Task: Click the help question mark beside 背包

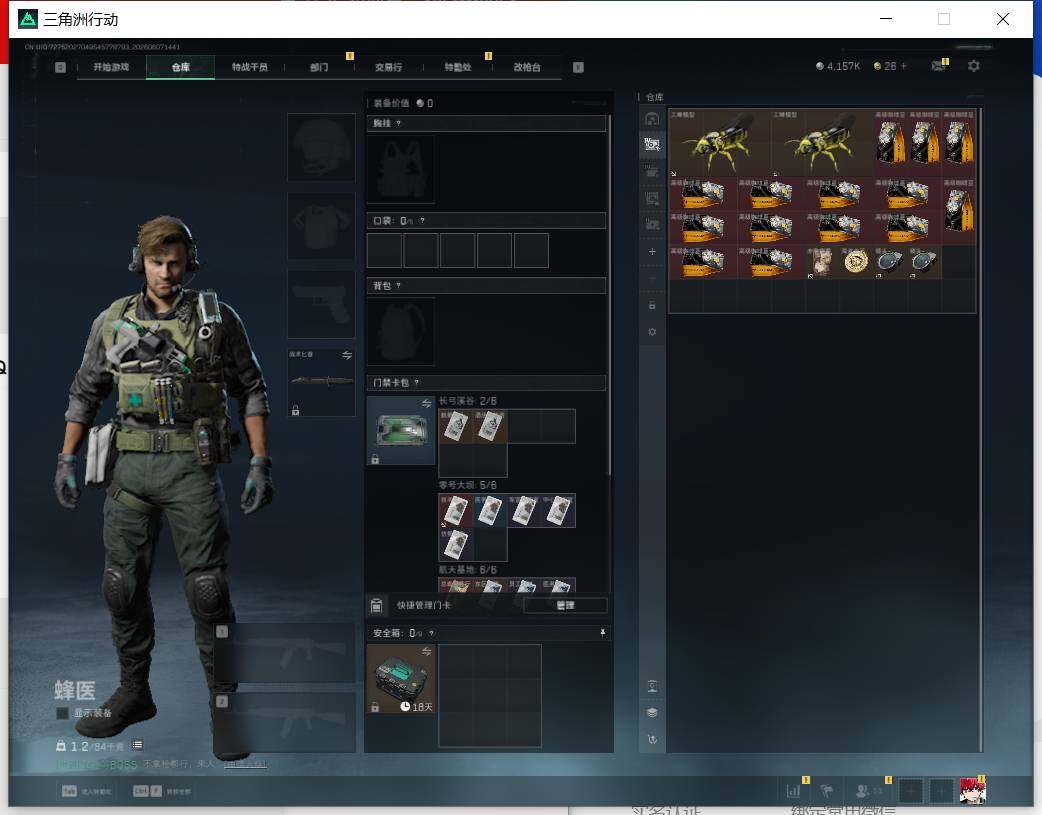Action: pyautogui.click(x=398, y=286)
